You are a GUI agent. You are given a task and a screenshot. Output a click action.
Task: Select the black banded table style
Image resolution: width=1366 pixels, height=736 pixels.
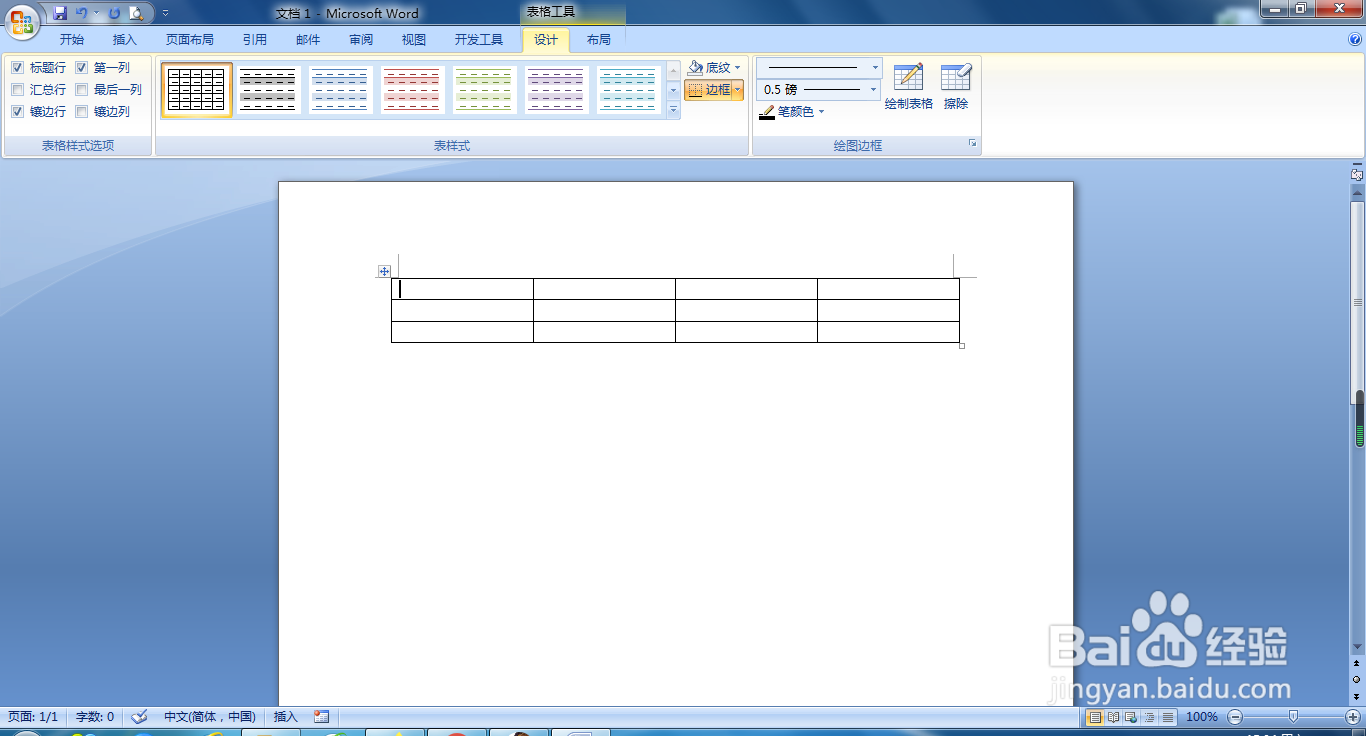[x=268, y=90]
